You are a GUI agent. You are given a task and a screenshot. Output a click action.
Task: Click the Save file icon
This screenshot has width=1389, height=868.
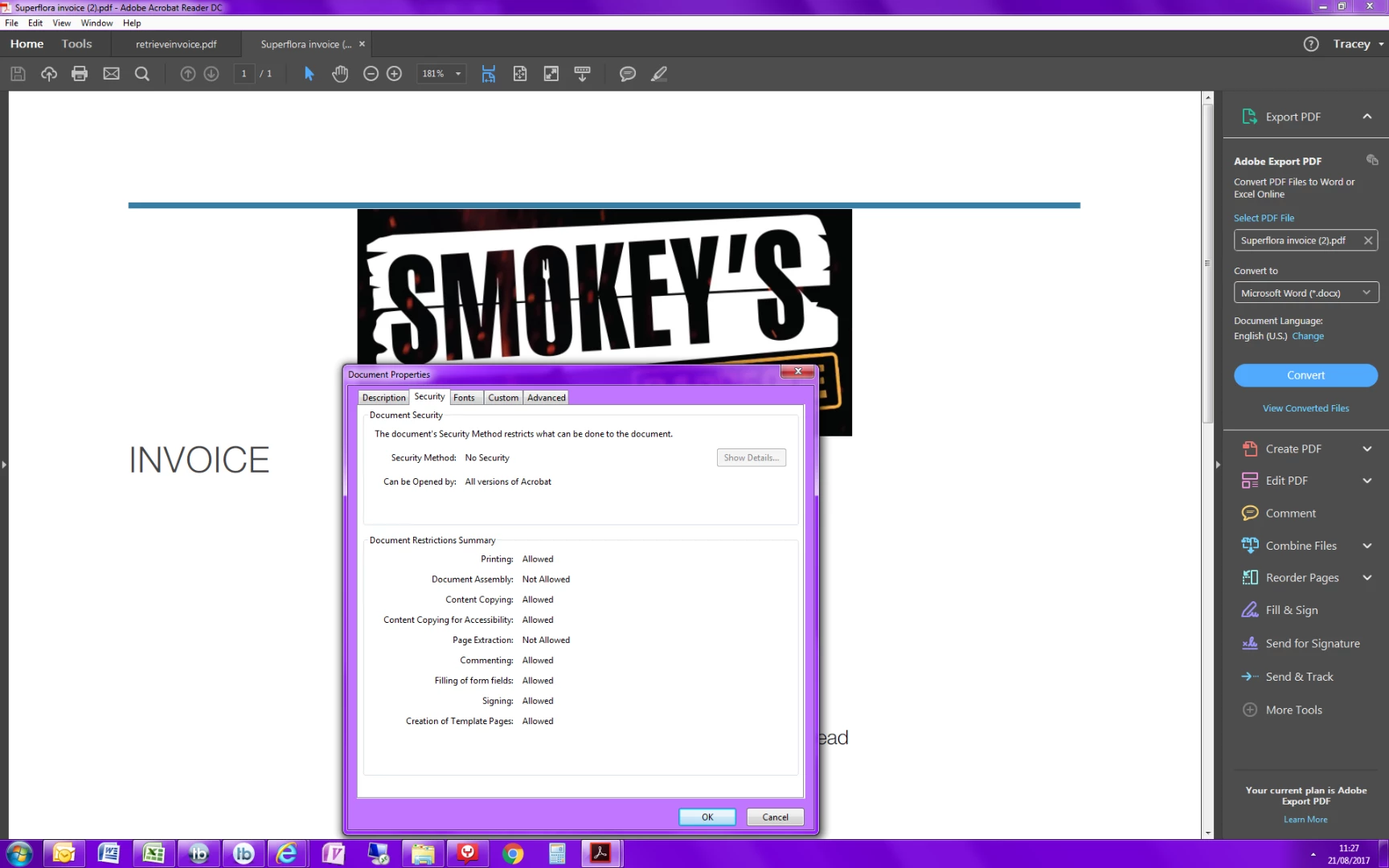point(18,74)
